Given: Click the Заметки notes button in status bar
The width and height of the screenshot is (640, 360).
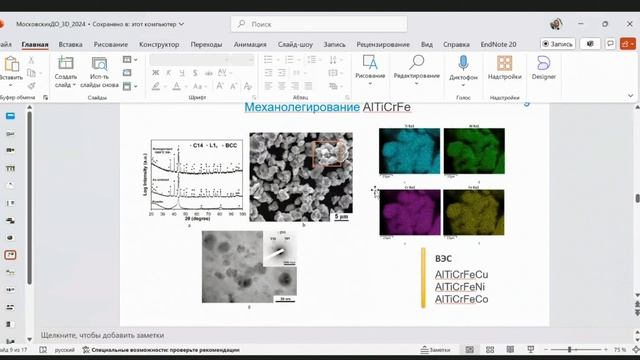Looking at the screenshot, I should coord(435,350).
